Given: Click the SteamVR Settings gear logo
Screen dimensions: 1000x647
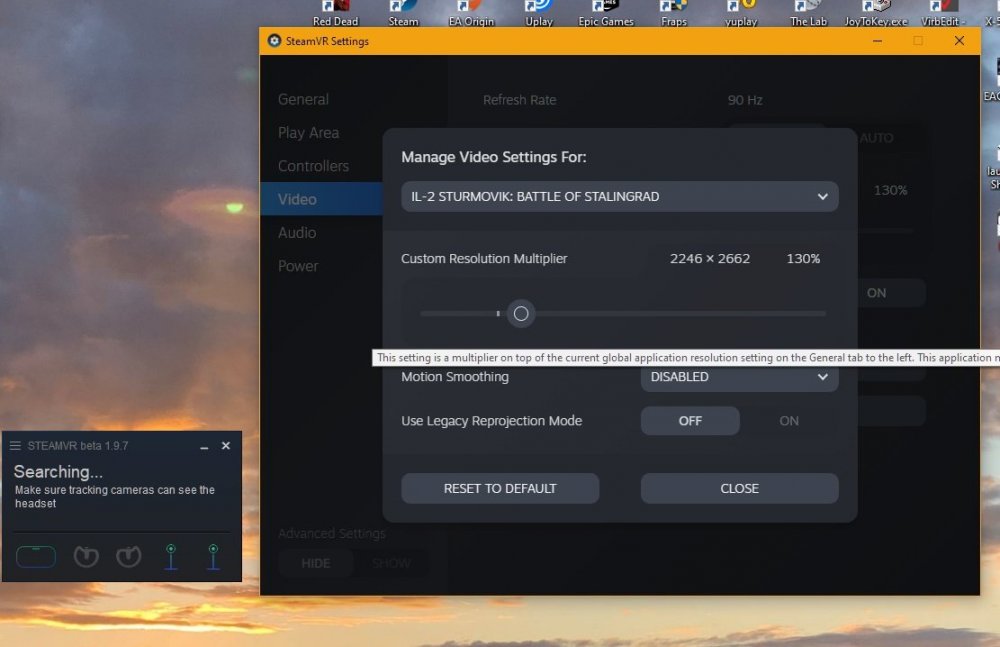Looking at the screenshot, I should click(x=274, y=41).
